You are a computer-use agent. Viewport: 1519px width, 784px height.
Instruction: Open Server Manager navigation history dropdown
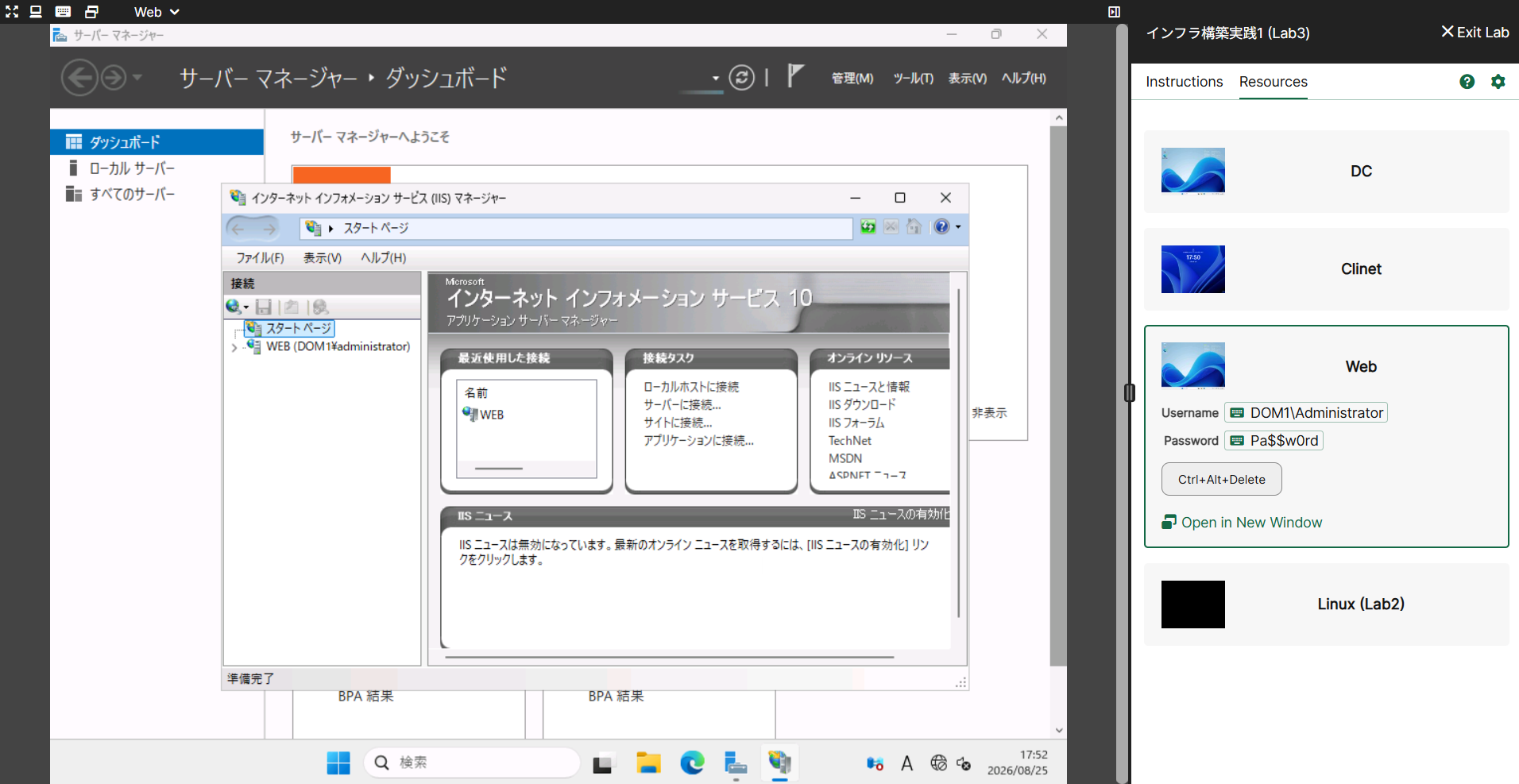[x=137, y=78]
